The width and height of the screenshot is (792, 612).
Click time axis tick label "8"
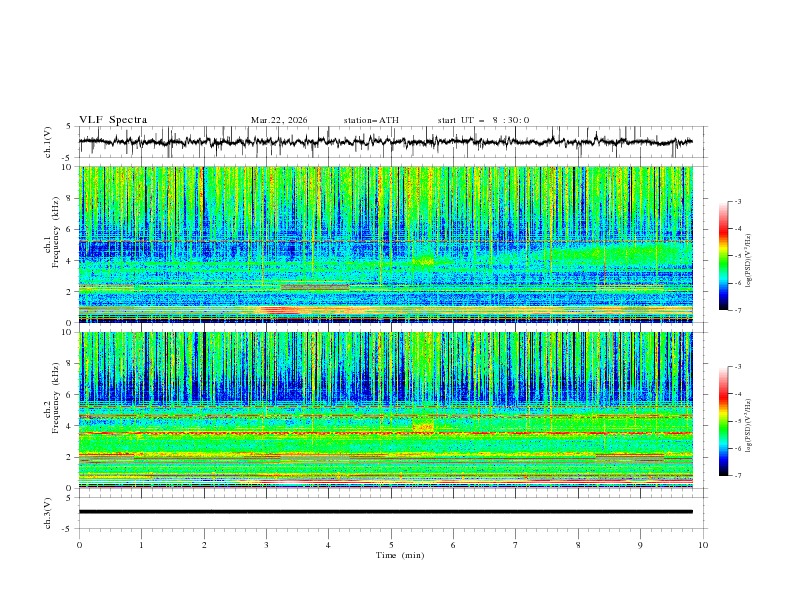point(578,545)
